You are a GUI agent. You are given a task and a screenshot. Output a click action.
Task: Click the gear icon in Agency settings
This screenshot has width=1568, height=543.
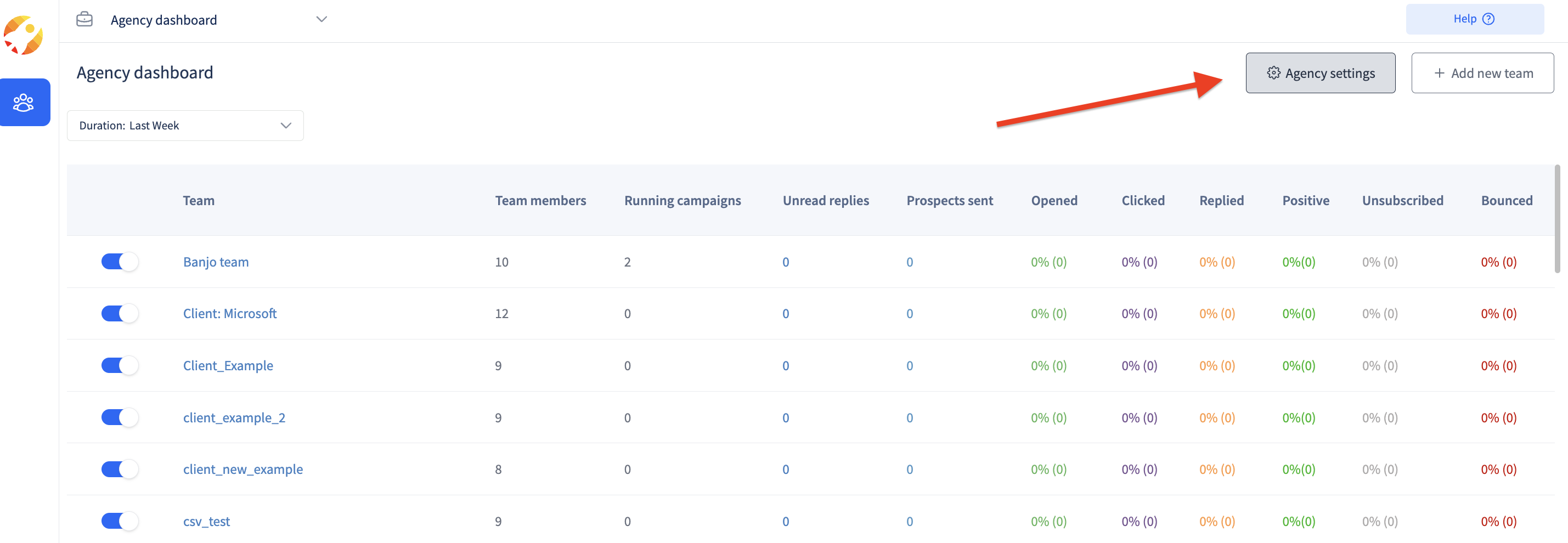pos(1273,73)
